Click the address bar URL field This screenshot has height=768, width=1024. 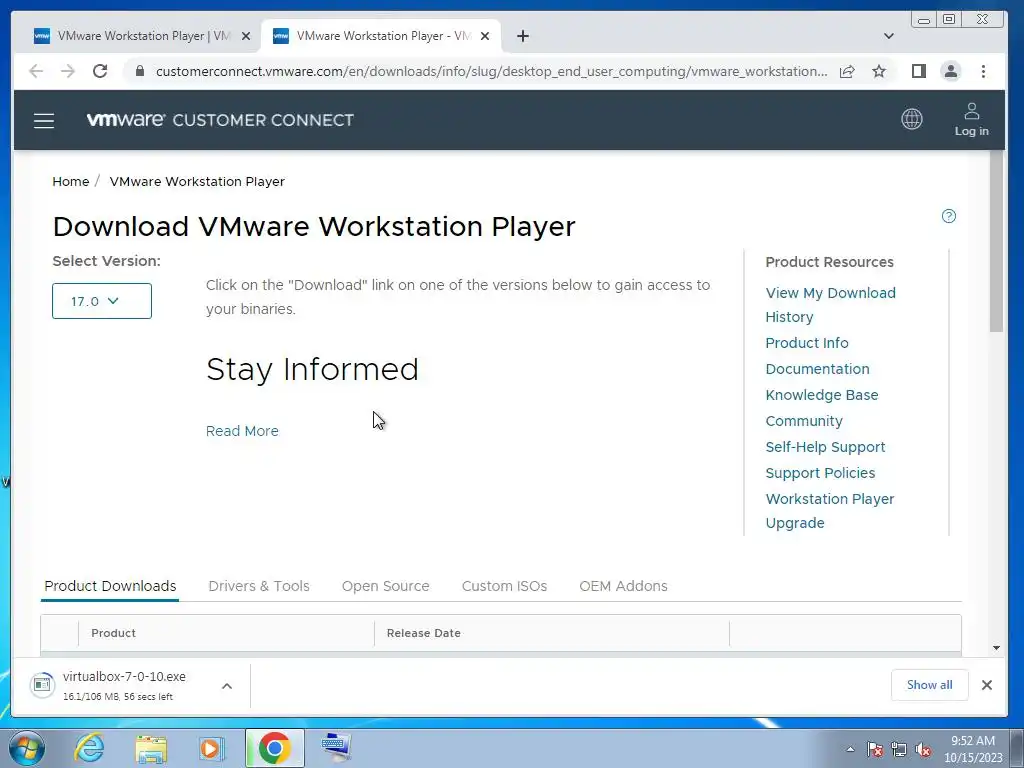pyautogui.click(x=491, y=71)
